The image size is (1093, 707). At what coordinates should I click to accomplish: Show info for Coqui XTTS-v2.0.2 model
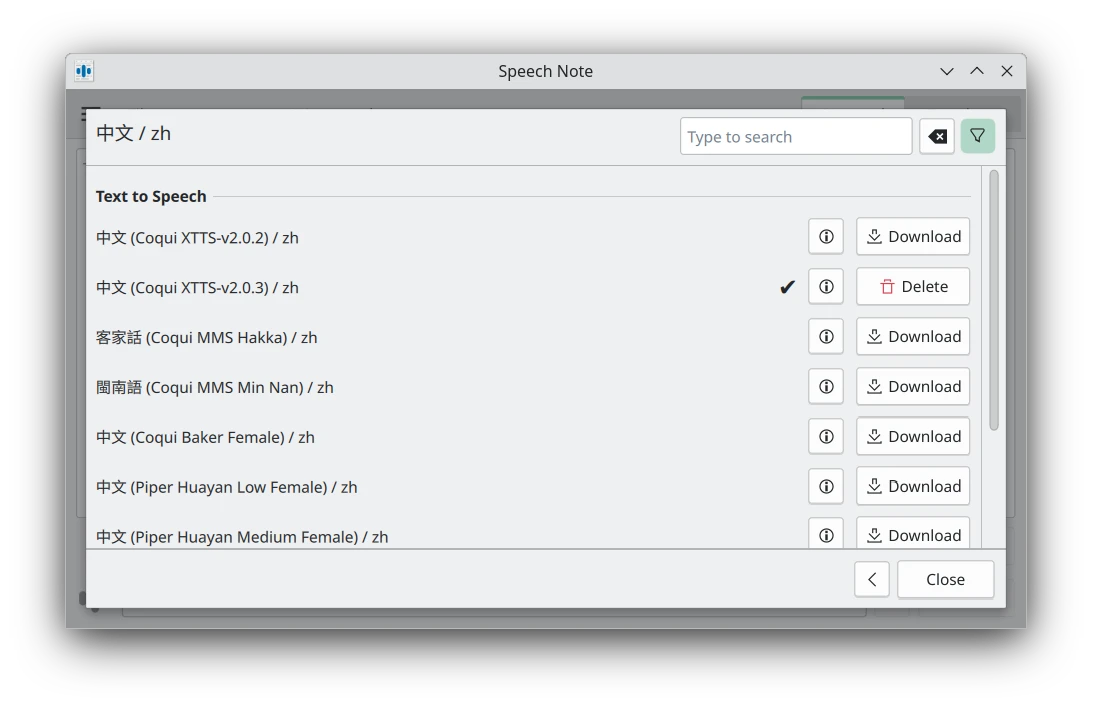tap(826, 237)
